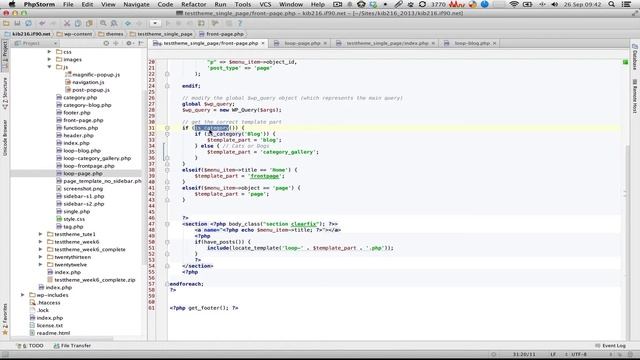This screenshot has width=640, height=360.
Task: Click the wp-content breadcrumb
Action: [x=74, y=34]
